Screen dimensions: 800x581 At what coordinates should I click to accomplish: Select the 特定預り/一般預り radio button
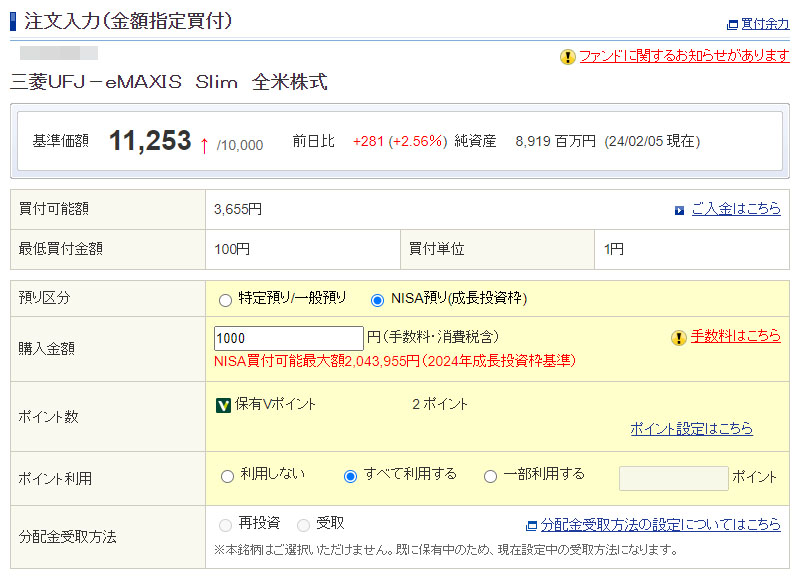click(226, 299)
